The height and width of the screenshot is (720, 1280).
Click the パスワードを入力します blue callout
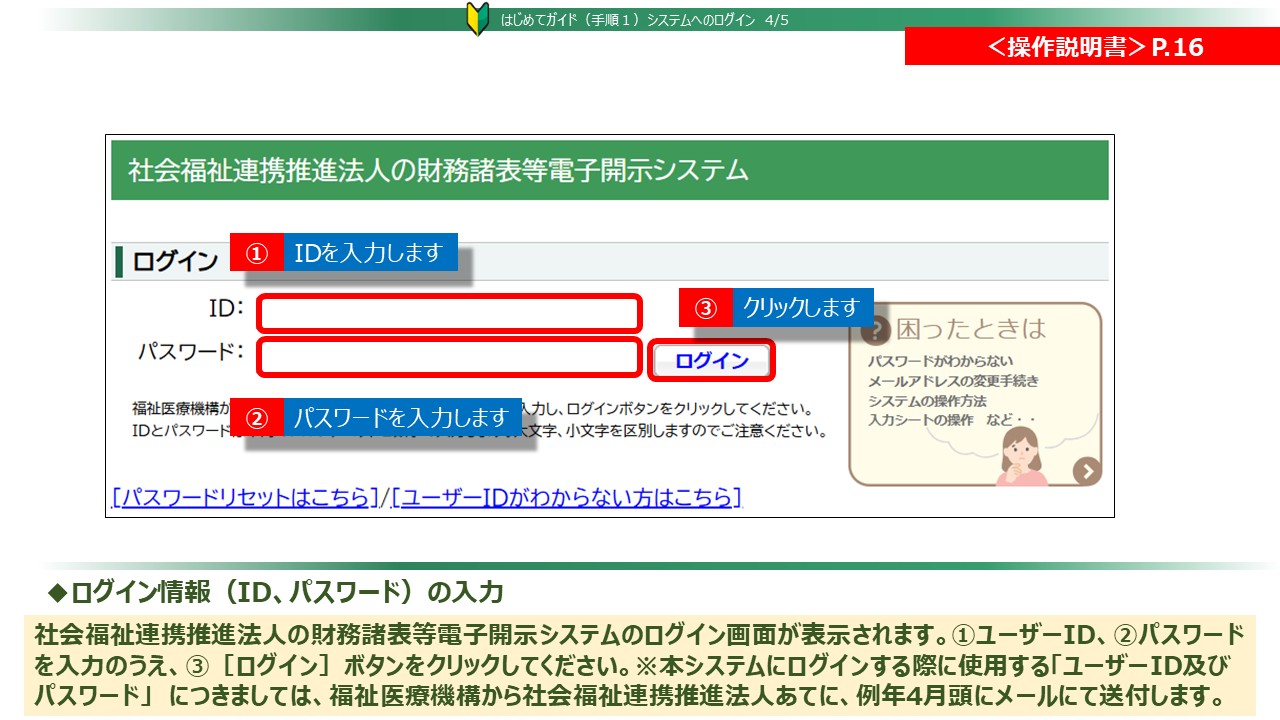(402, 417)
